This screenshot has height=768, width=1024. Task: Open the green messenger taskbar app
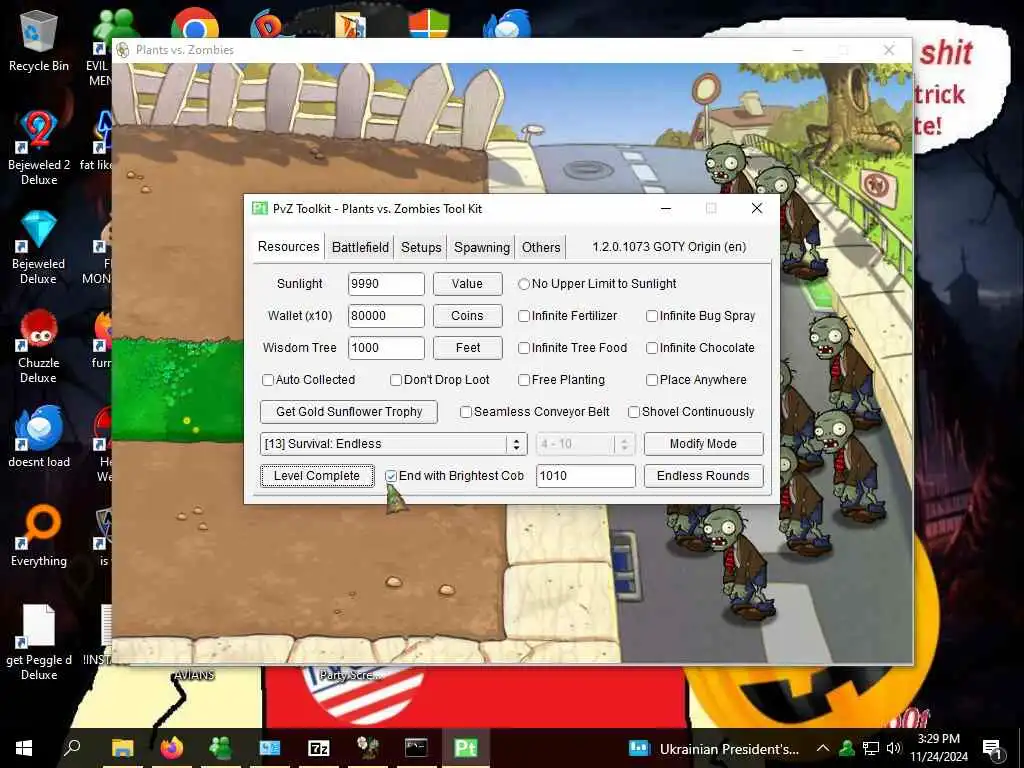click(220, 748)
